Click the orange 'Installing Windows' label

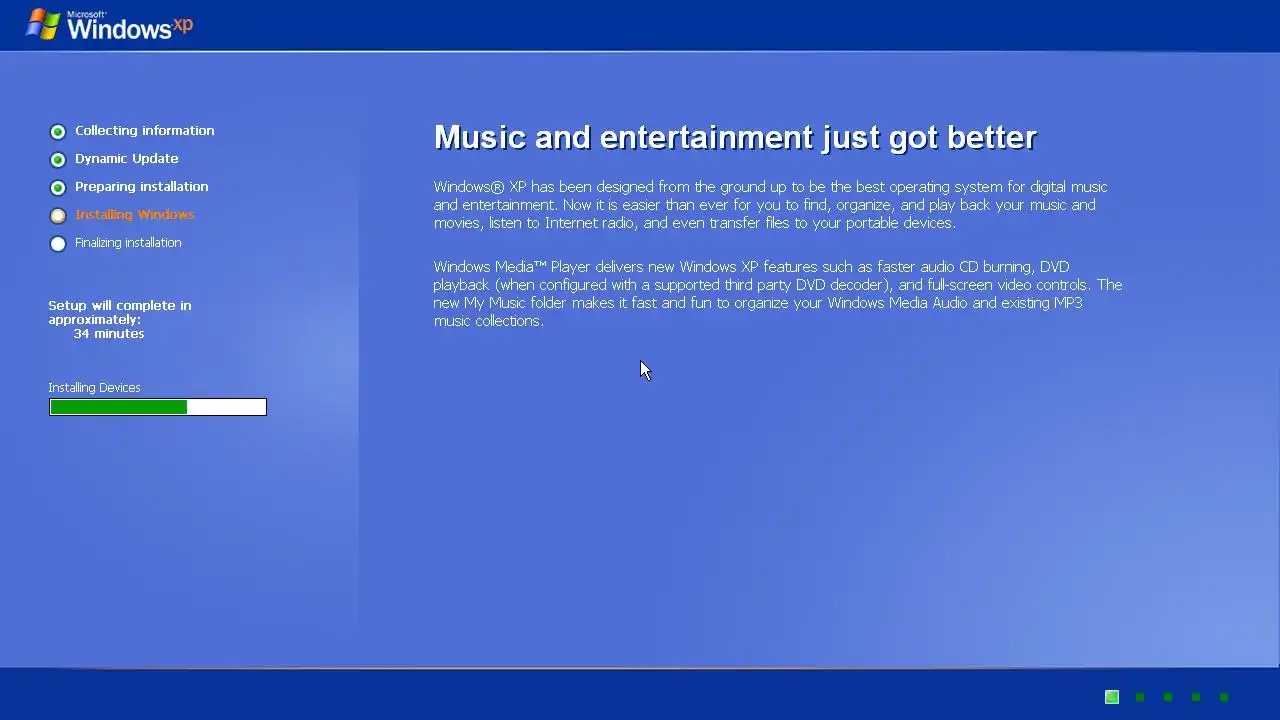point(135,215)
